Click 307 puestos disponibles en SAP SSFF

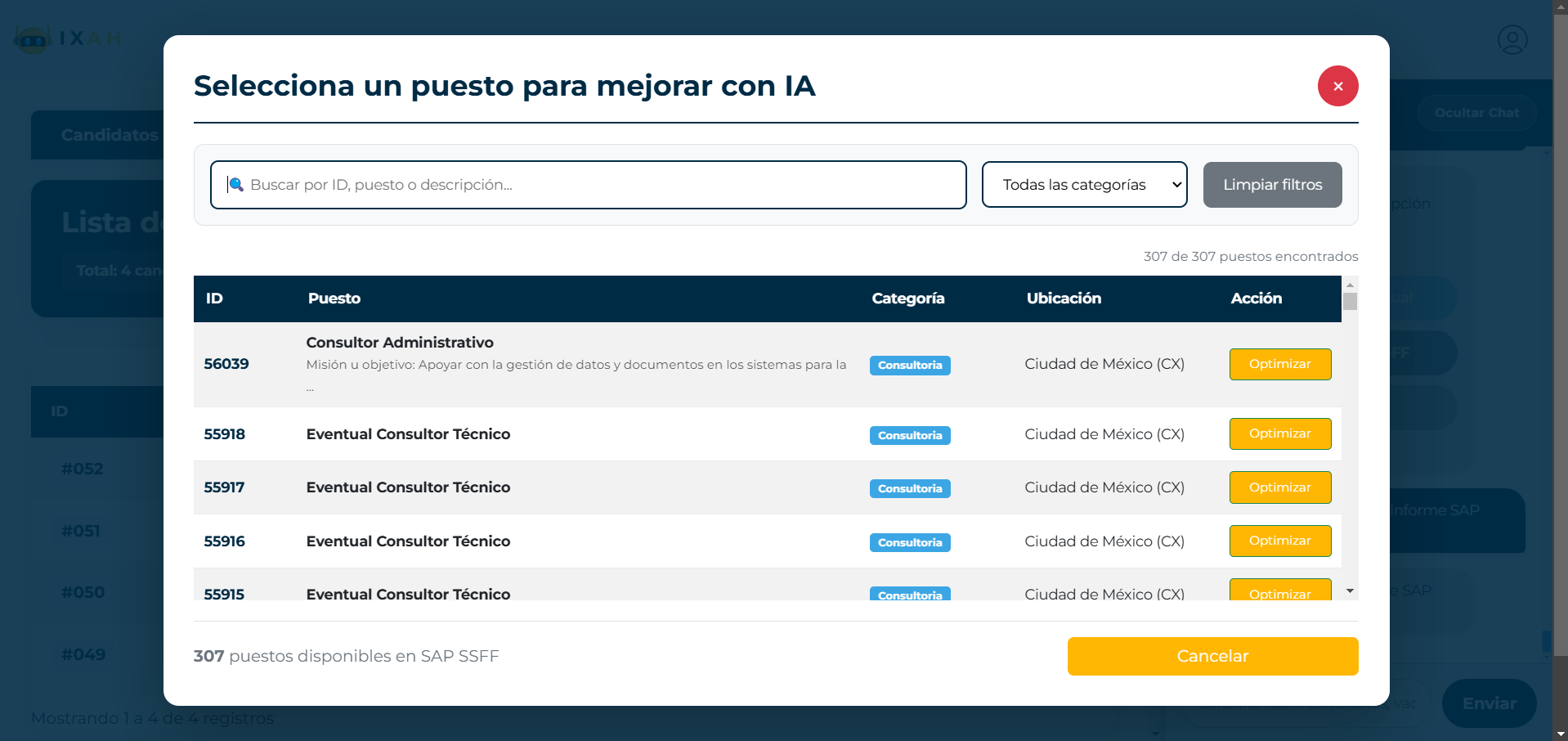pos(346,656)
